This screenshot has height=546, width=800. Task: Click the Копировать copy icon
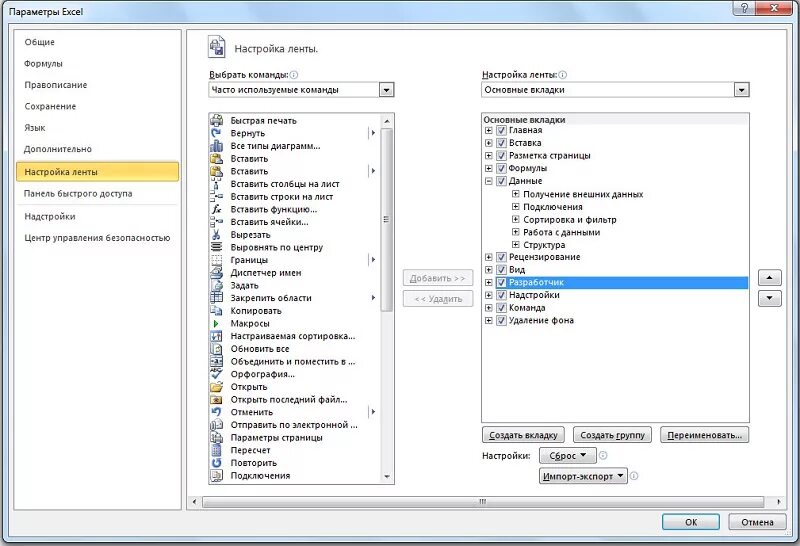(216, 311)
